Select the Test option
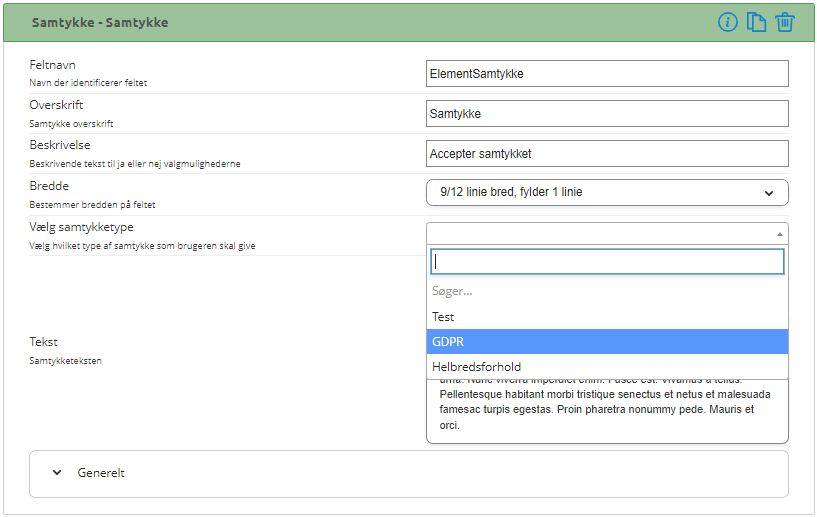 click(607, 317)
